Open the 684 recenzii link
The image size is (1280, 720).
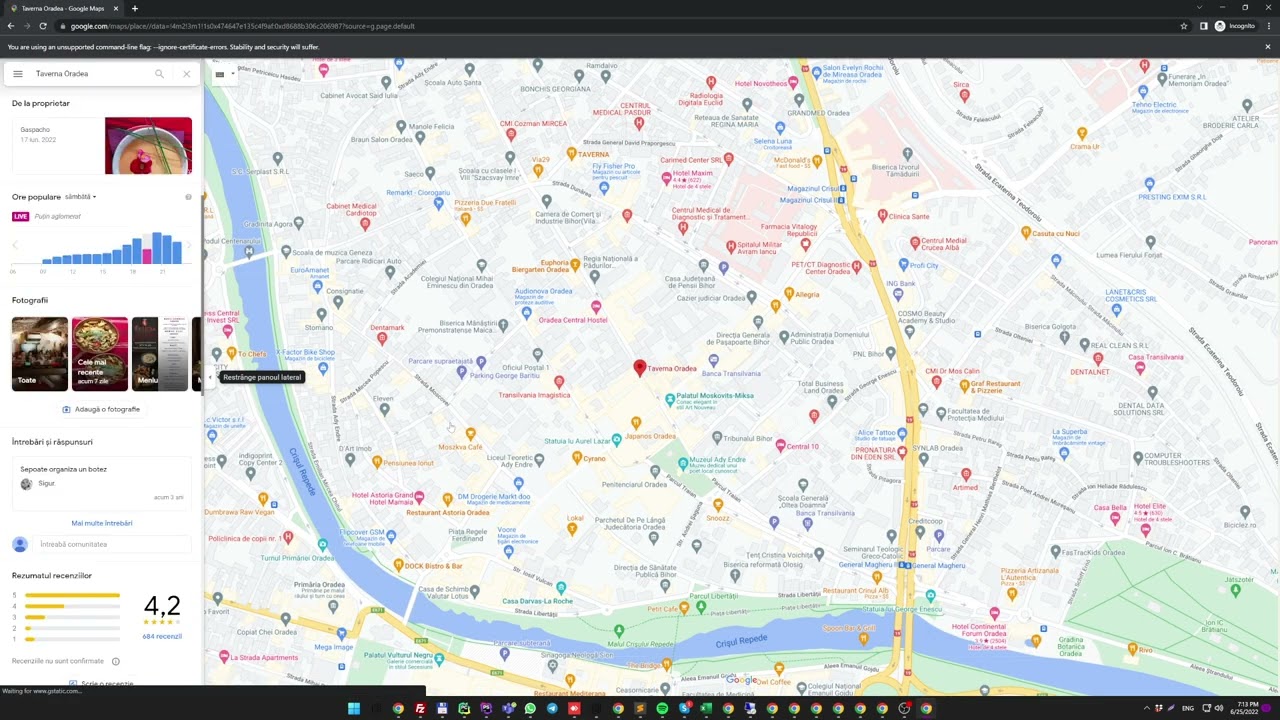162,636
